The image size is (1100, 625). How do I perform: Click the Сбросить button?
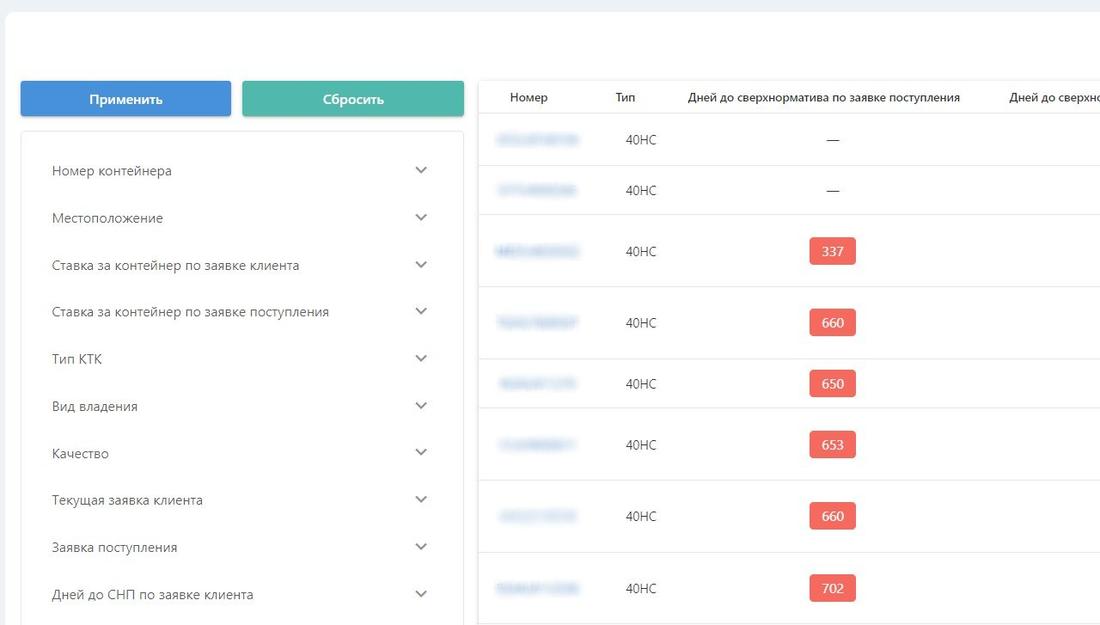[x=353, y=99]
